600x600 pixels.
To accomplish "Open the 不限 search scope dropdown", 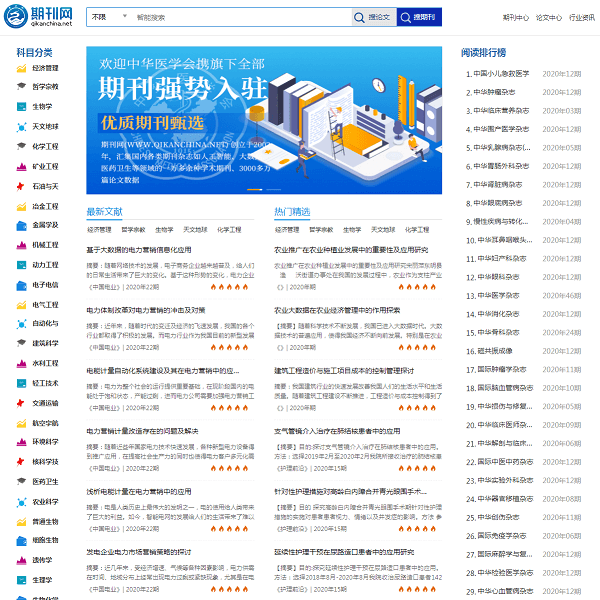I will (109, 17).
